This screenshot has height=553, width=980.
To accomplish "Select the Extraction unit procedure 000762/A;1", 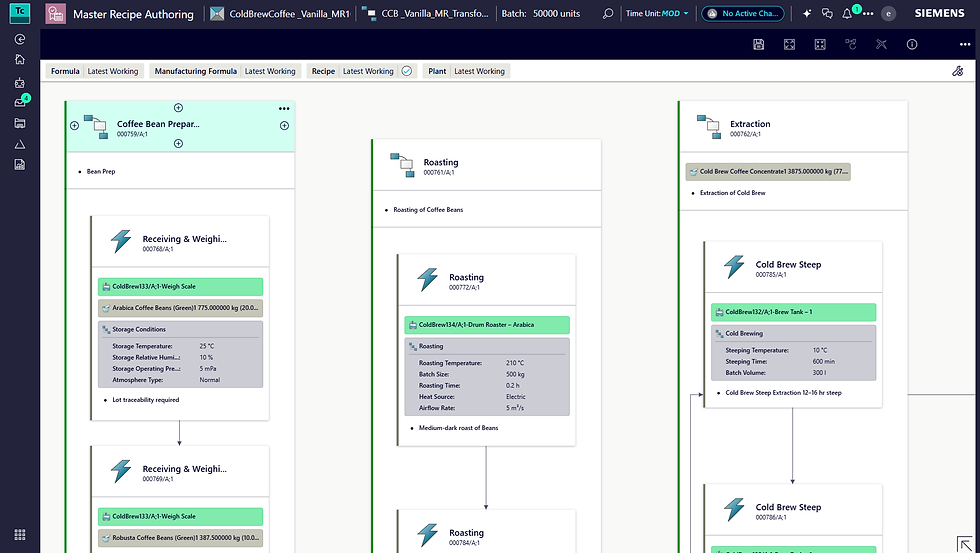I will click(x=793, y=127).
